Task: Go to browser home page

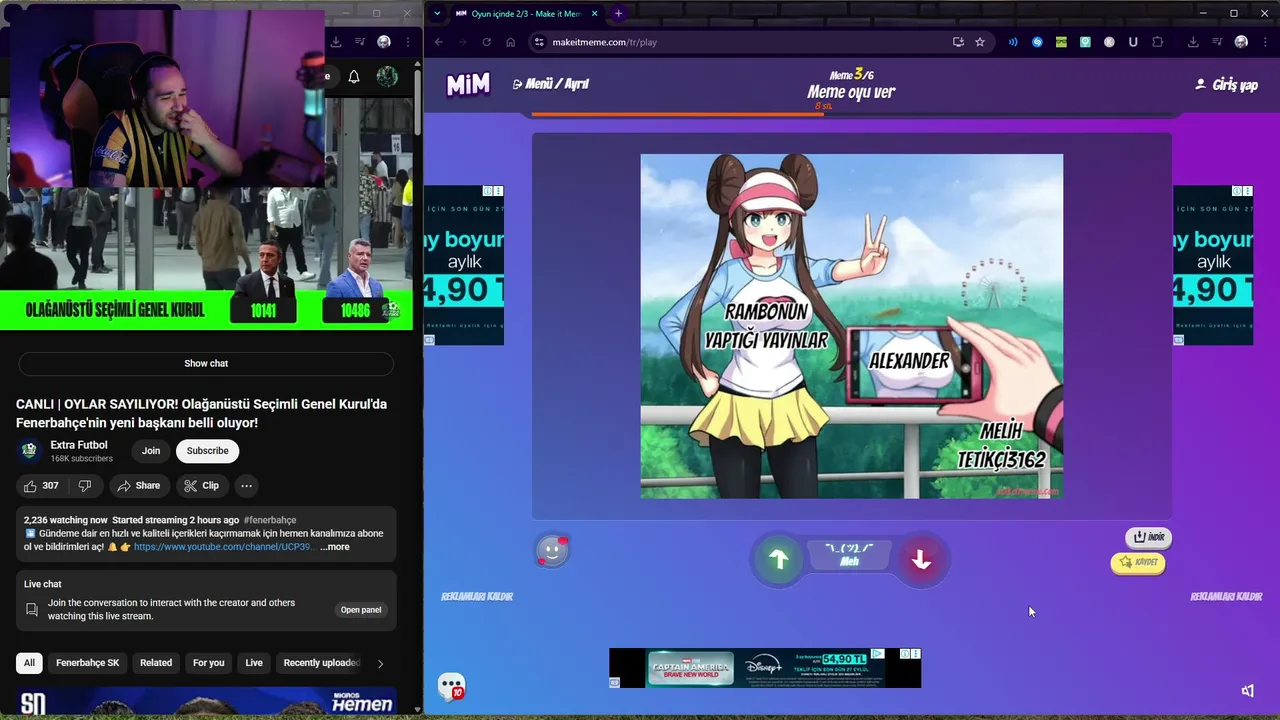Action: (x=510, y=42)
